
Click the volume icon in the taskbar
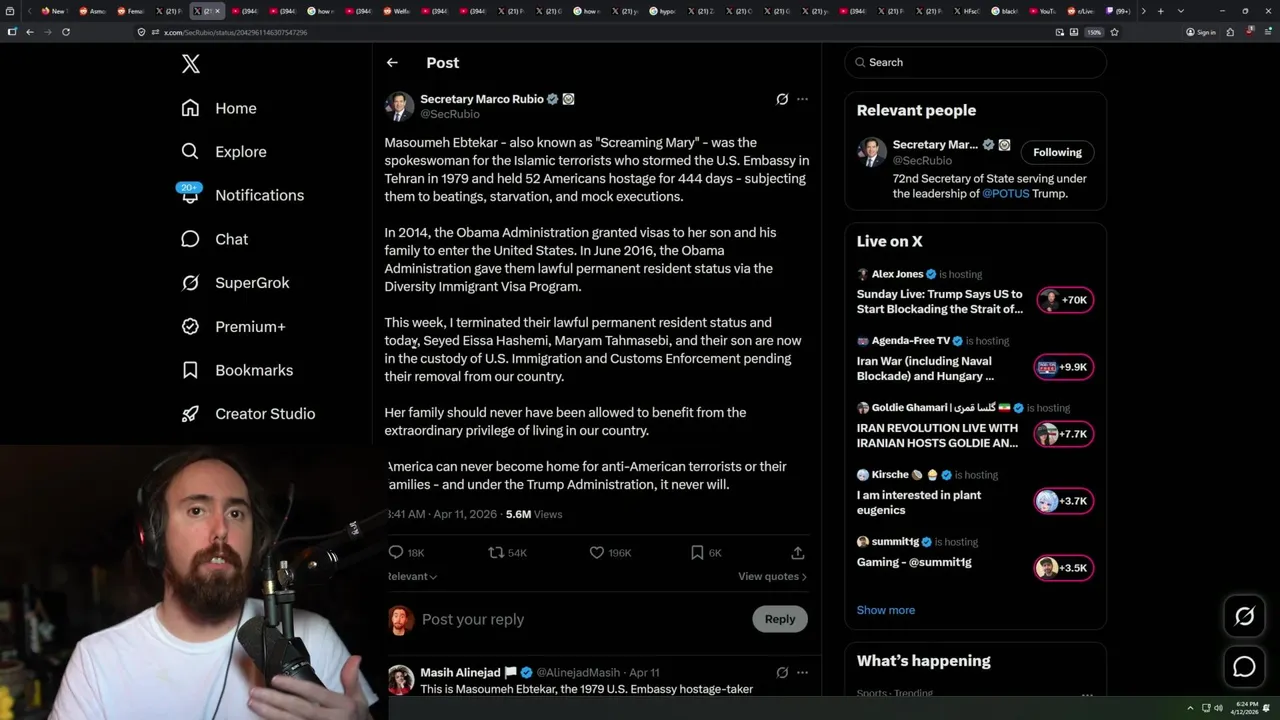point(1218,708)
